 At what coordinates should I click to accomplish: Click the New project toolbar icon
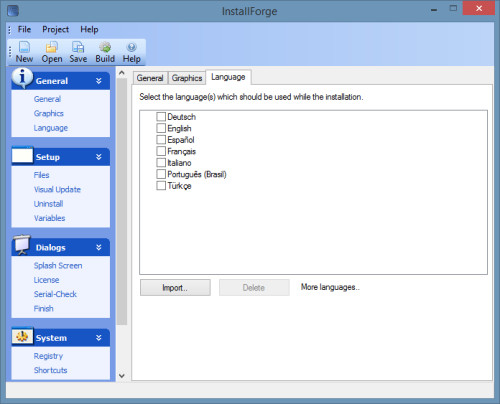24,47
